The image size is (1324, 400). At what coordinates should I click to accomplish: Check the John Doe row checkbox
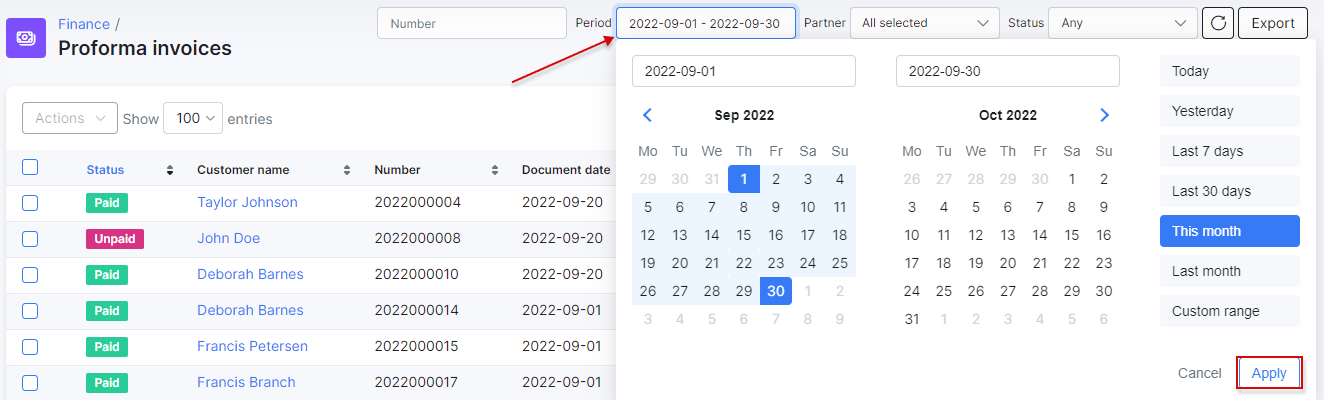pos(30,238)
